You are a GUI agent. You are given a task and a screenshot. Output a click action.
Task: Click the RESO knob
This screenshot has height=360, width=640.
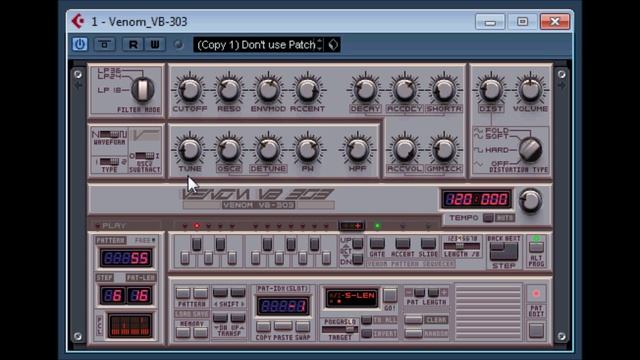[x=229, y=90]
